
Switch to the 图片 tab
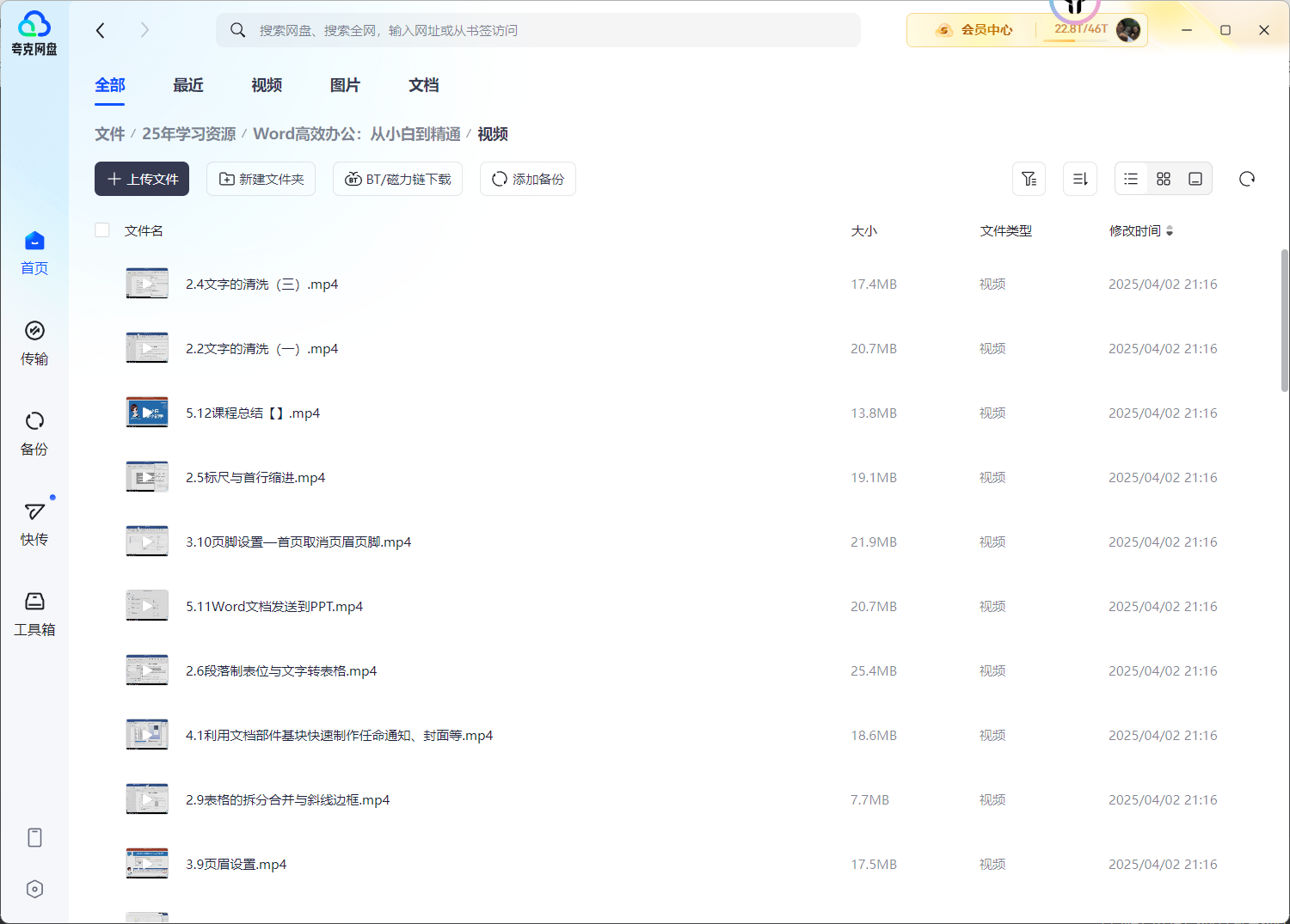345,85
